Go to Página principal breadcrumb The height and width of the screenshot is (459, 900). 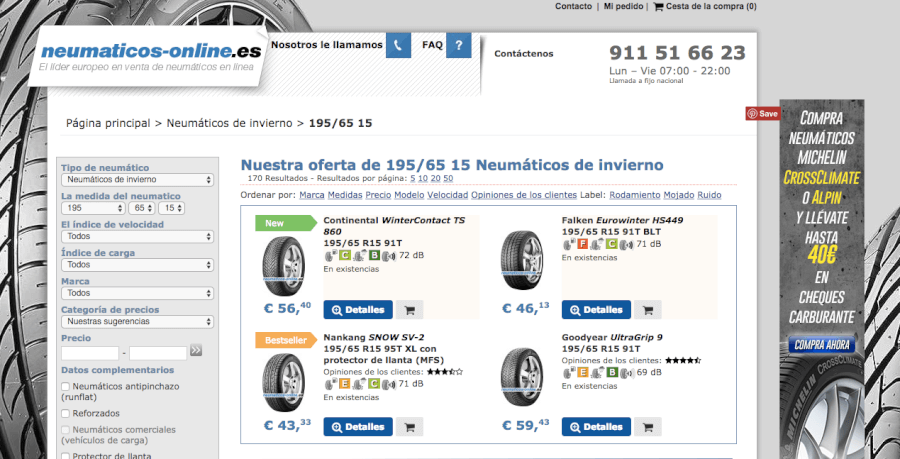[x=108, y=123]
